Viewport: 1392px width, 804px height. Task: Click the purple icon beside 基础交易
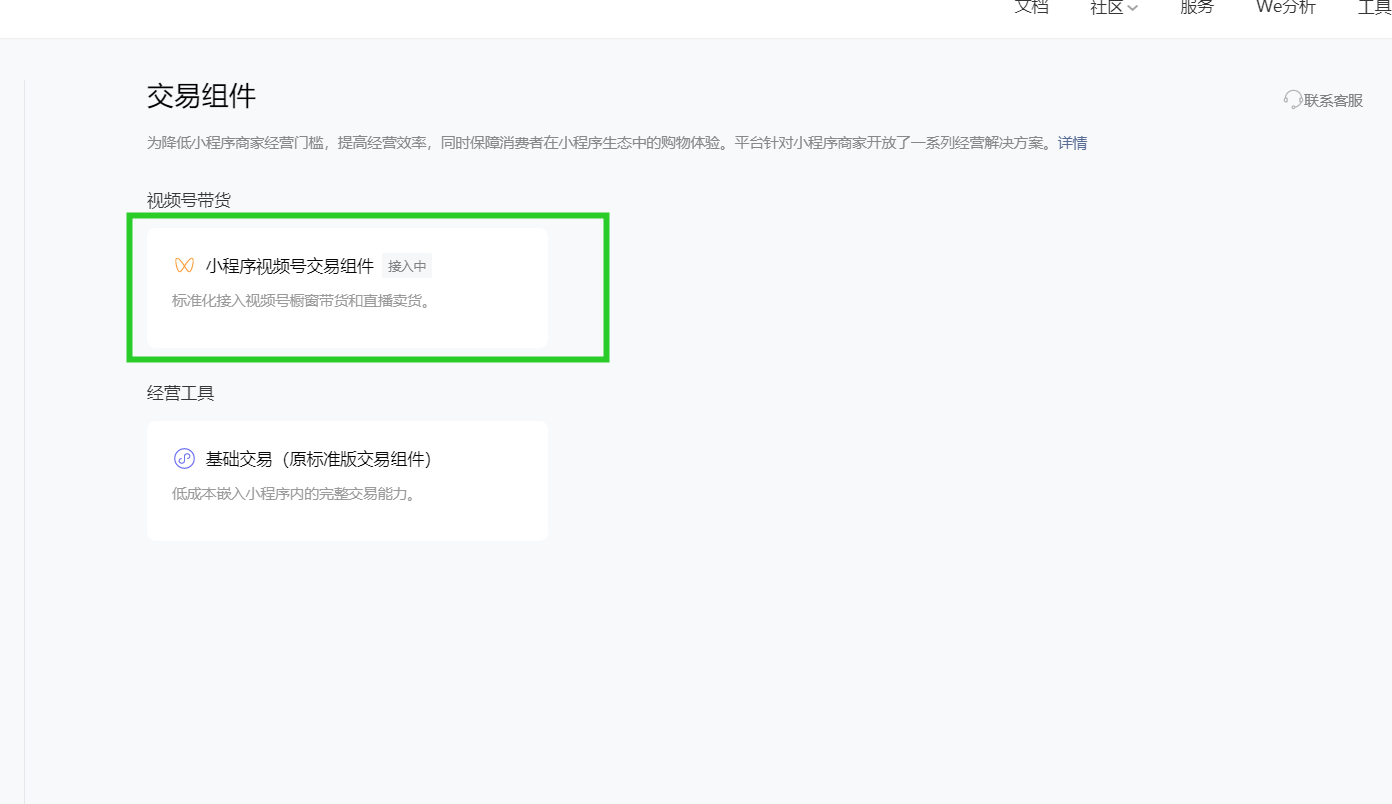tap(184, 459)
